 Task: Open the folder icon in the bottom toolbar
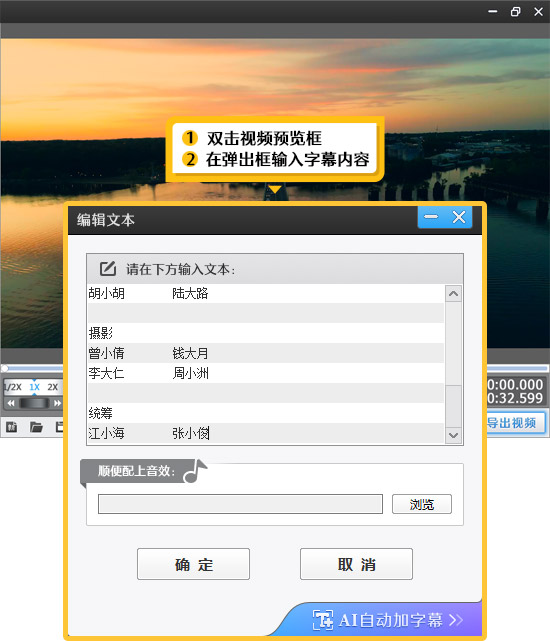(36, 427)
